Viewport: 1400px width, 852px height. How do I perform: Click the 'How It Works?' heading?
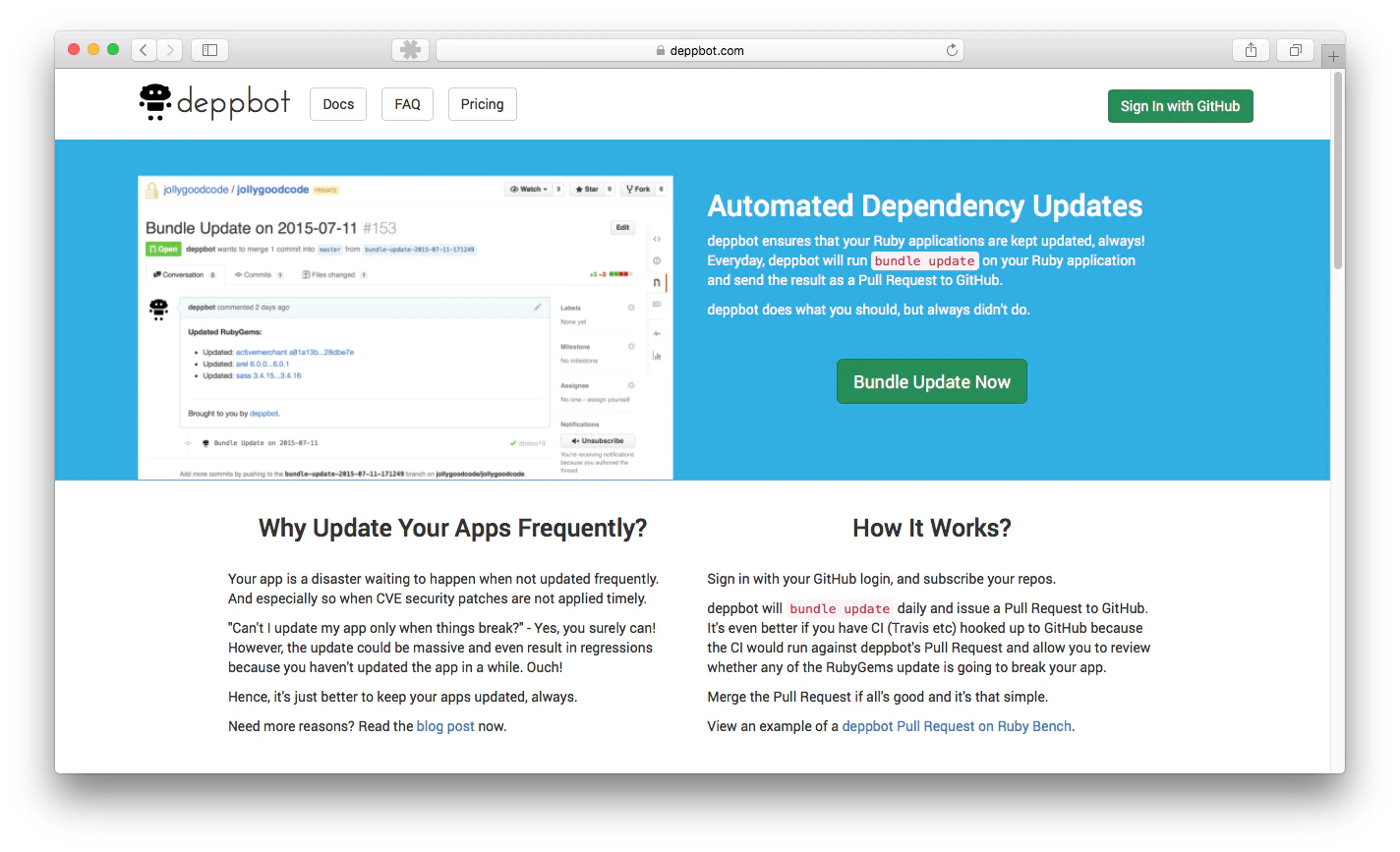pyautogui.click(x=931, y=528)
